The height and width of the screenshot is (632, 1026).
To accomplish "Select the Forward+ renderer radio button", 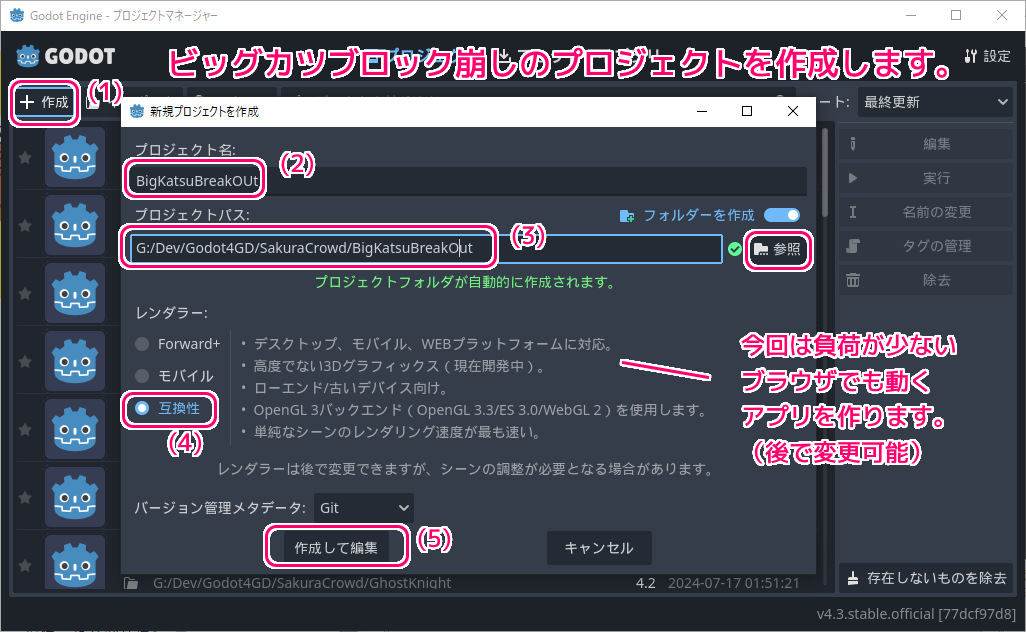I will [x=142, y=344].
